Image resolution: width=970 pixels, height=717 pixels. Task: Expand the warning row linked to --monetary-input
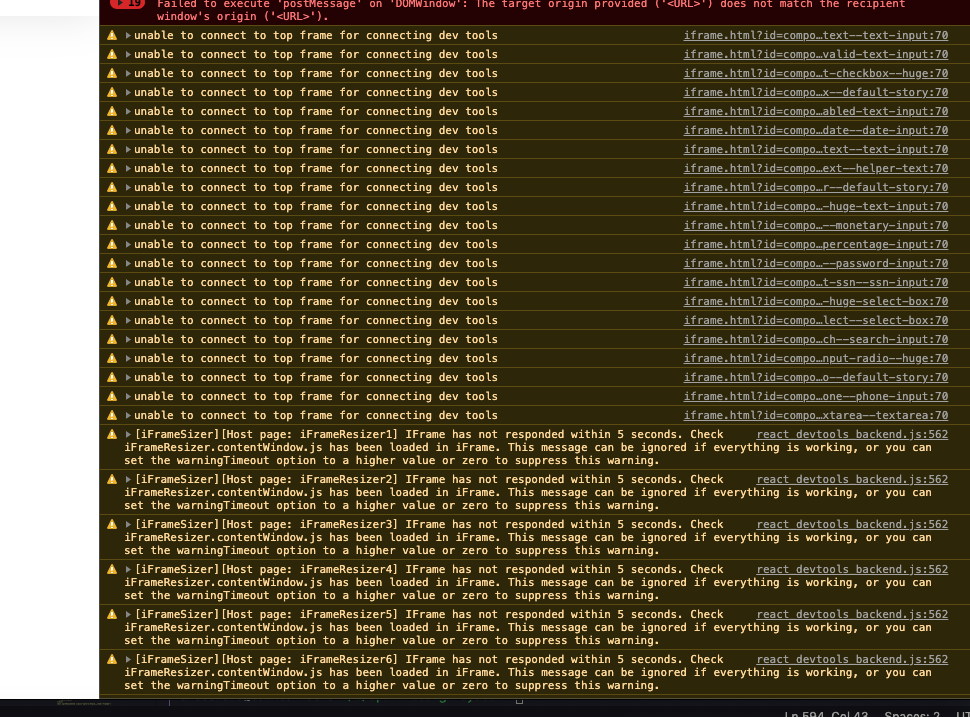coord(128,225)
